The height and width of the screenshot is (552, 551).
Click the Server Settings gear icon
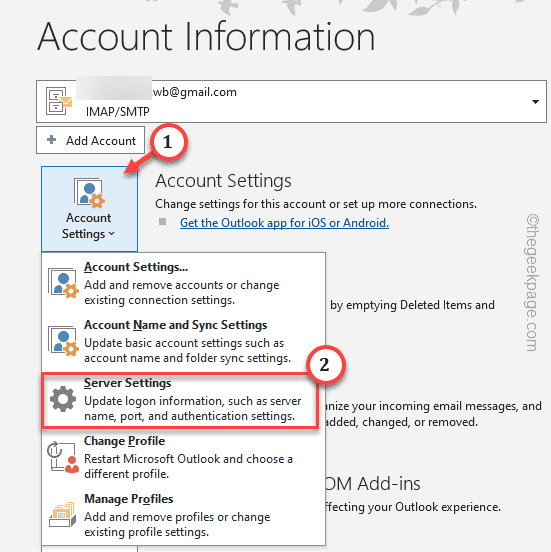coord(63,399)
